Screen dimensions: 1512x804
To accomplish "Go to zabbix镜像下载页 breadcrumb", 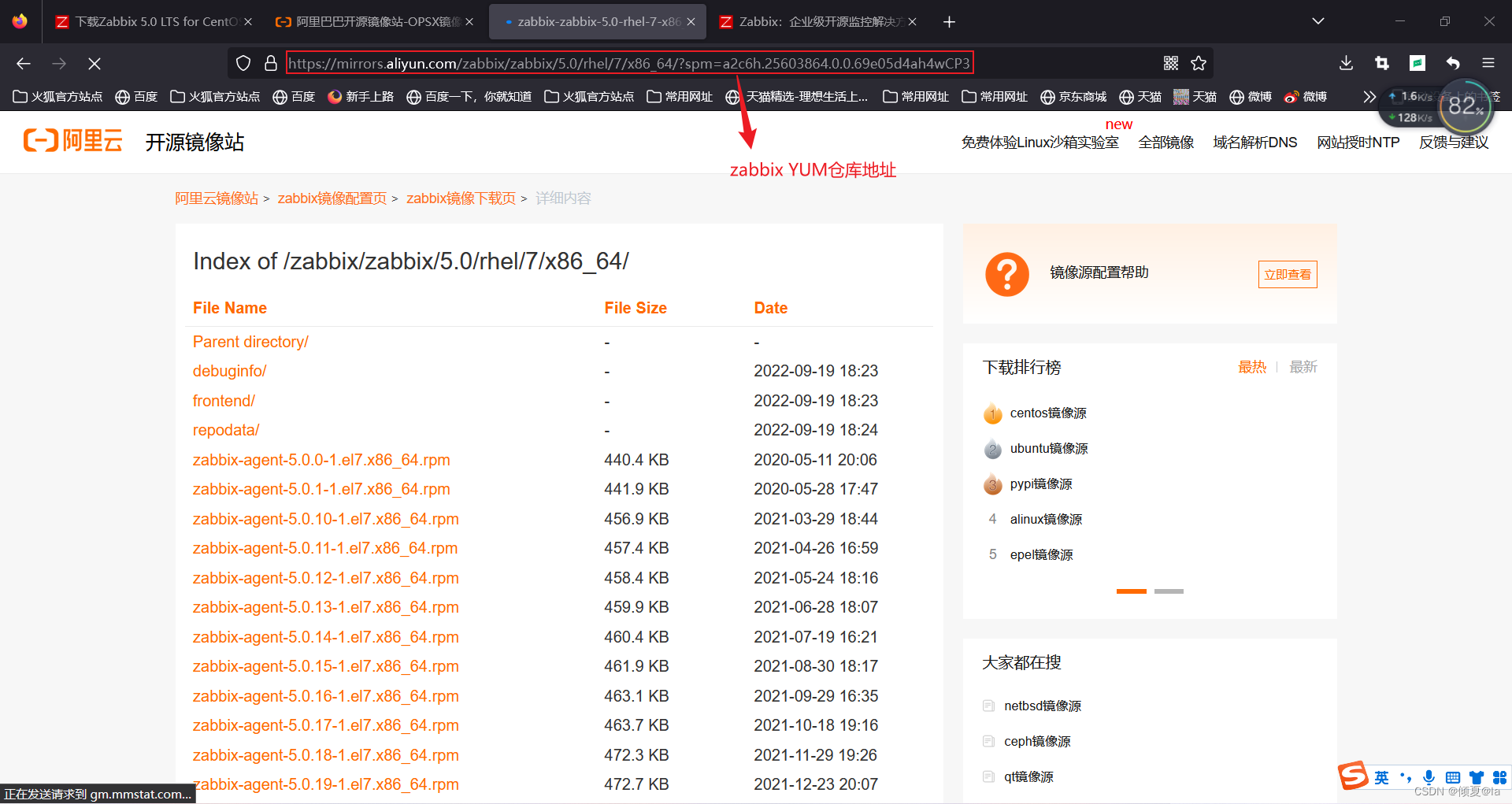I will pos(461,198).
